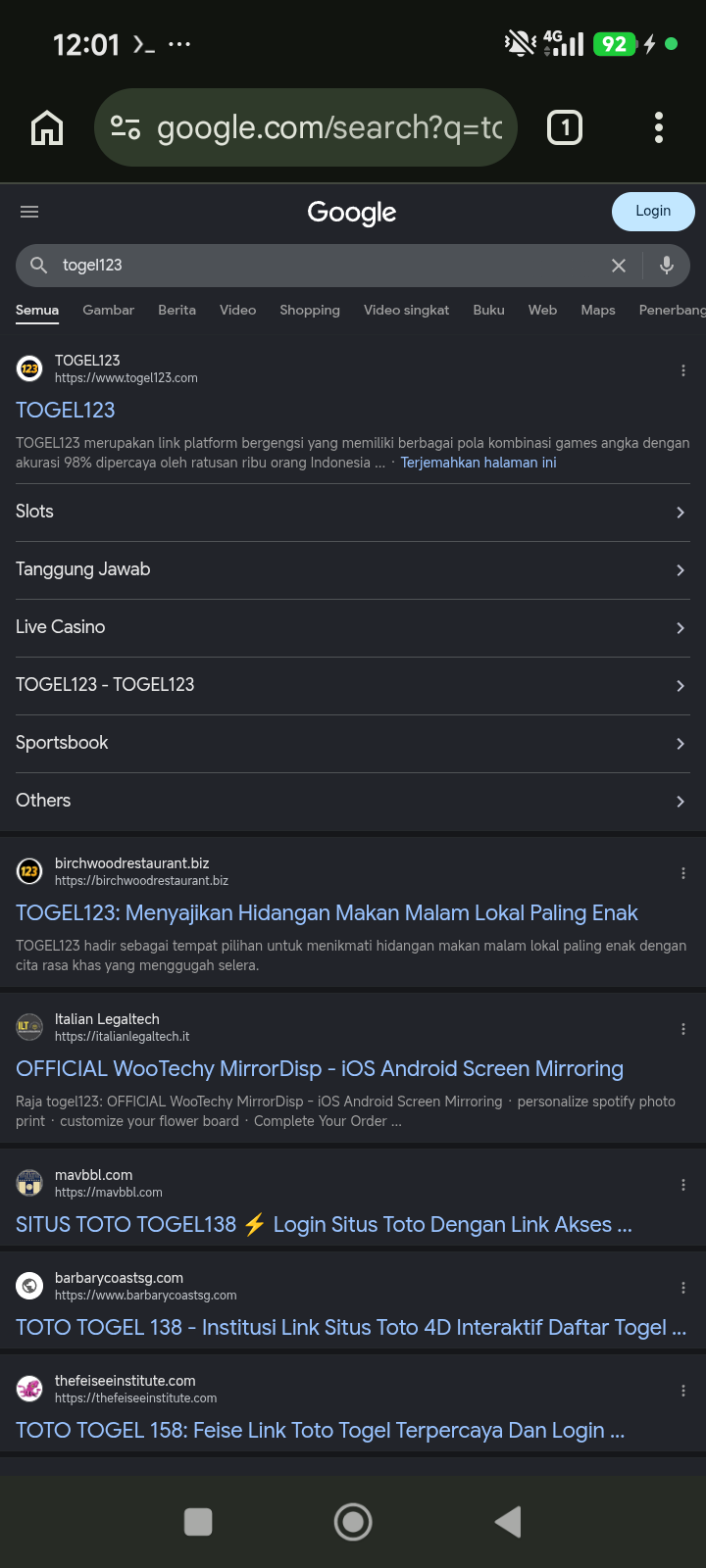706x1568 pixels.
Task: Open the Terjemahkan halaman ini link
Action: coord(479,463)
